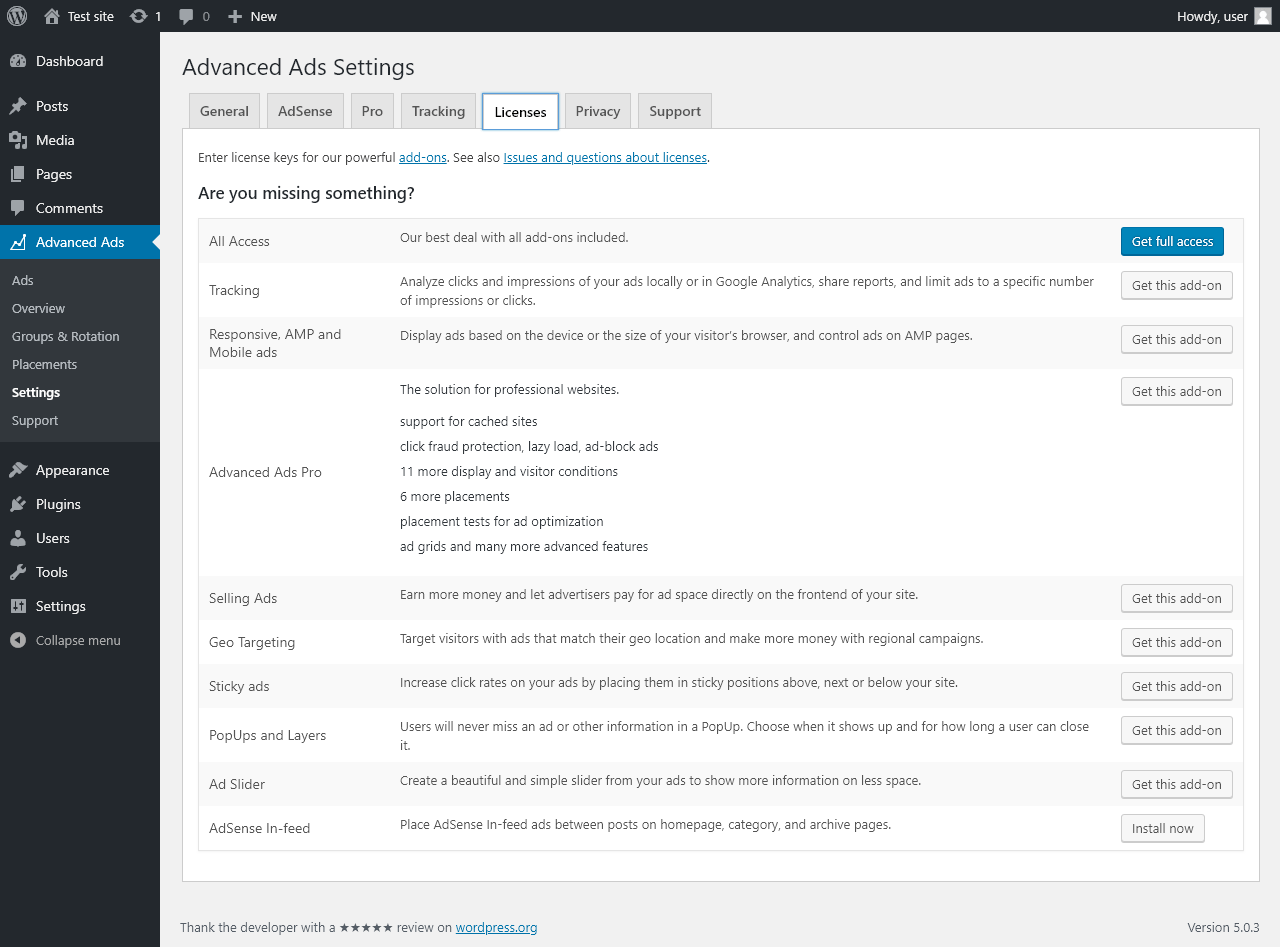The height and width of the screenshot is (947, 1280).
Task: Get the Advanced Ads Pro add-on
Action: click(1177, 391)
